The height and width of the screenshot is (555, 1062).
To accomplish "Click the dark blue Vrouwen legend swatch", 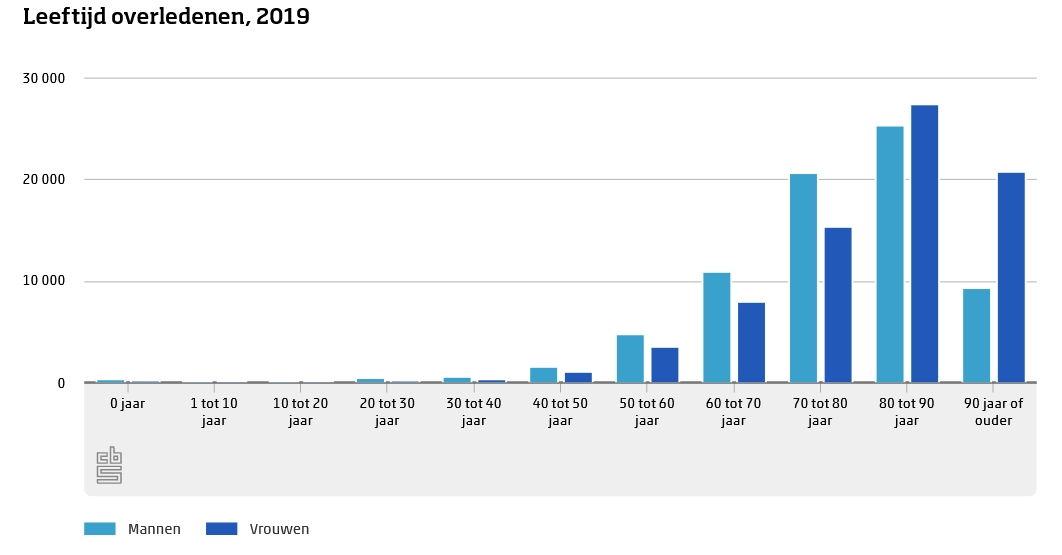I will coord(221,529).
